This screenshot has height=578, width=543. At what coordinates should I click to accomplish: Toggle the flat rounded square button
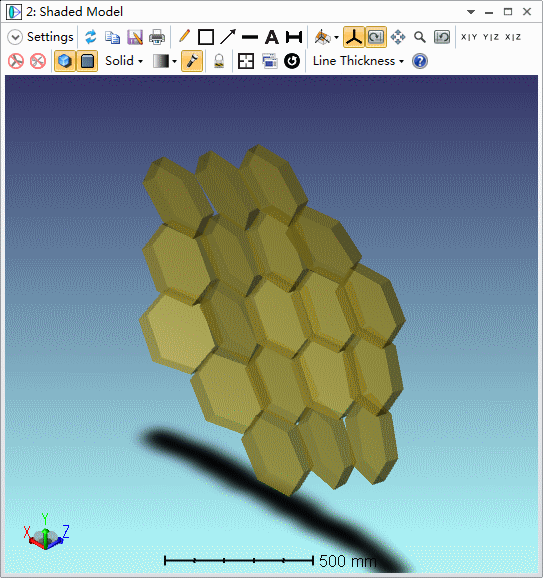pyautogui.click(x=87, y=61)
